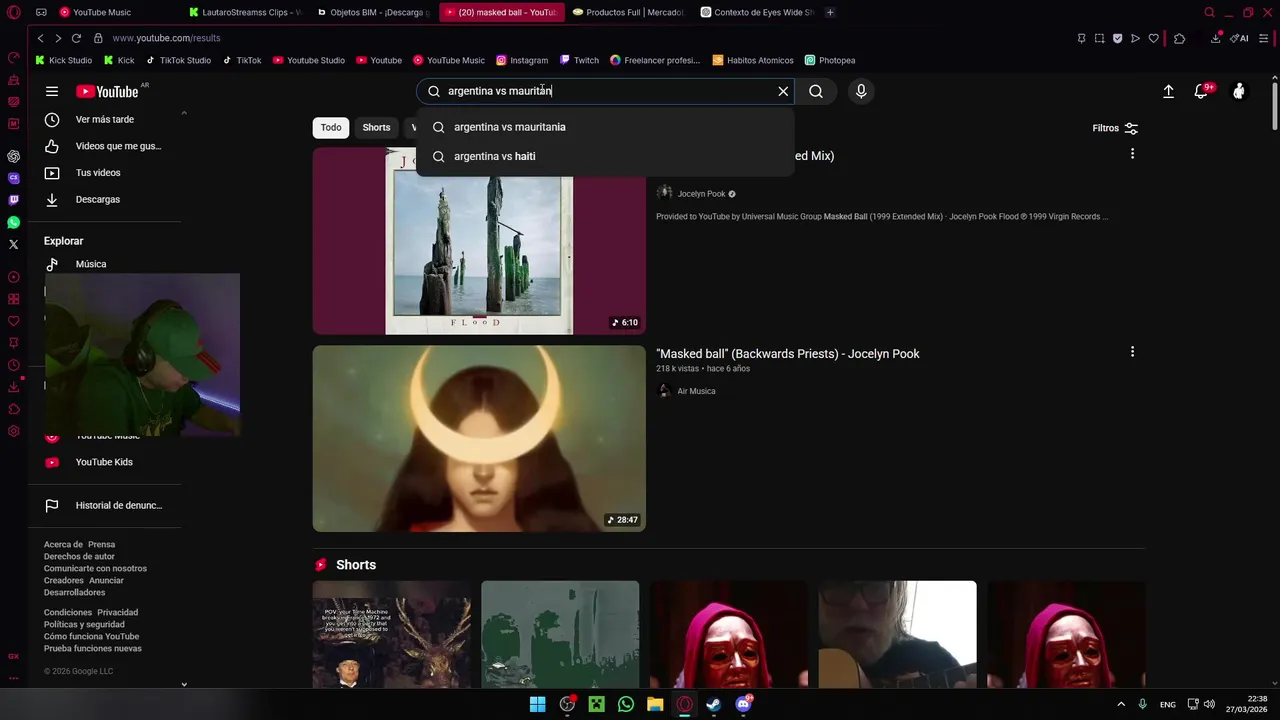Add page to bookmarks heart icon
Image resolution: width=1280 pixels, height=720 pixels.
point(1153,38)
